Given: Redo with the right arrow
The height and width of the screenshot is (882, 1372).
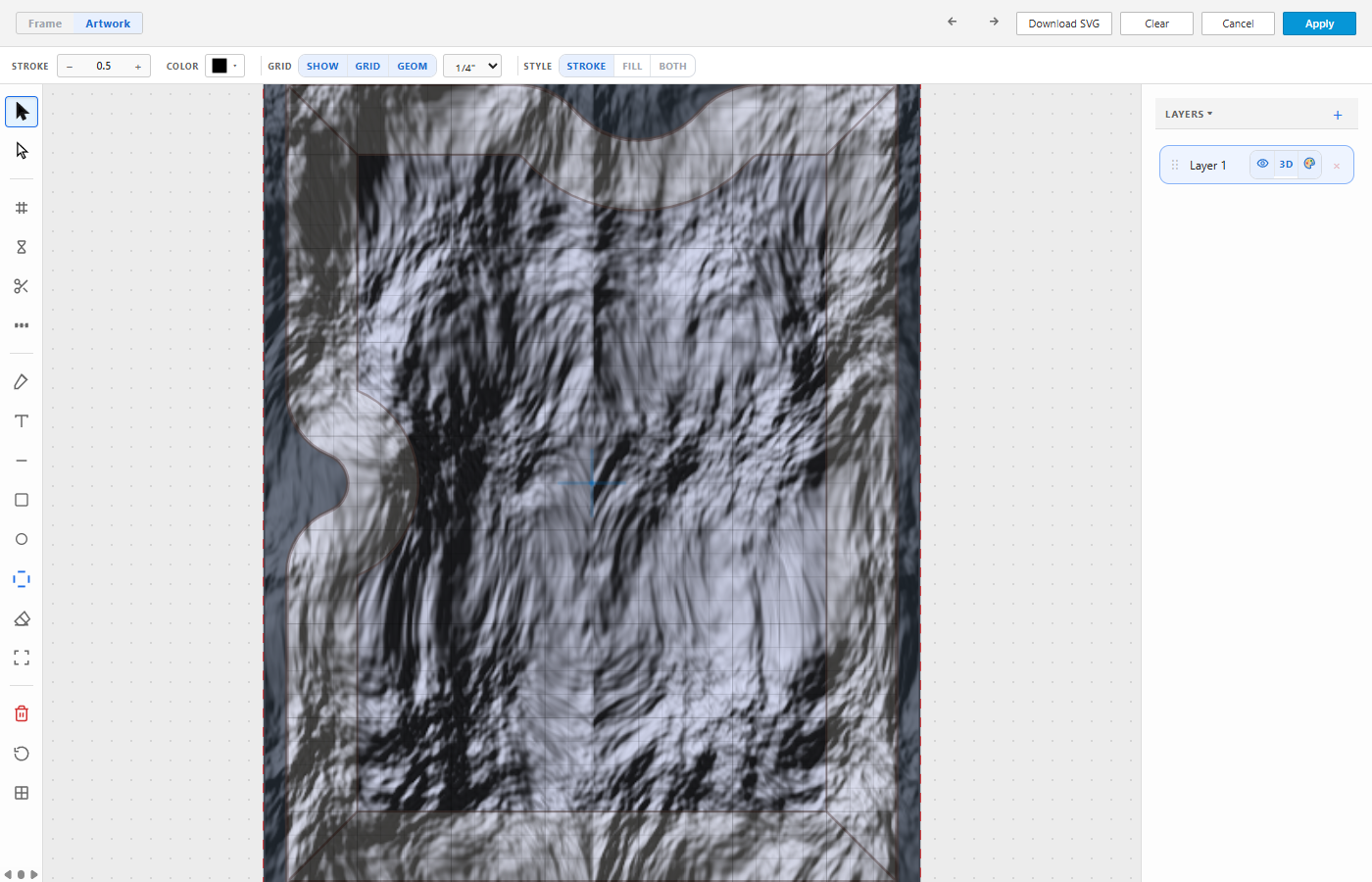Looking at the screenshot, I should click(994, 22).
